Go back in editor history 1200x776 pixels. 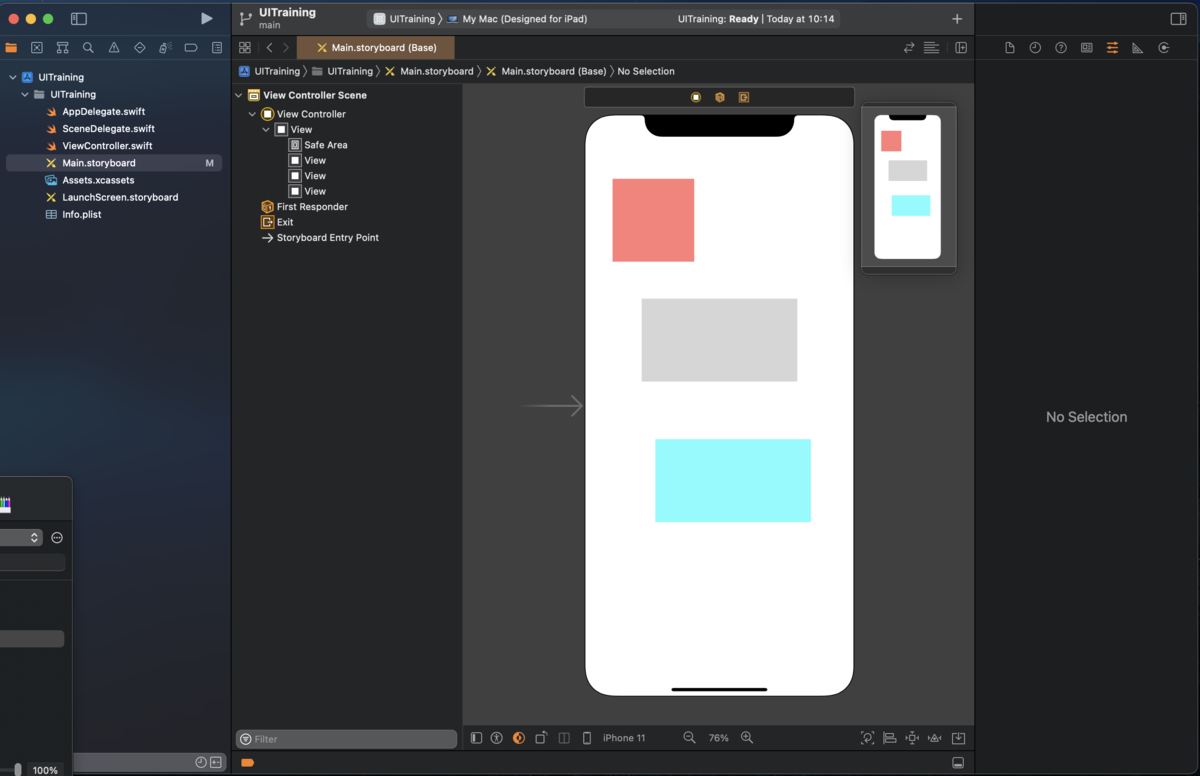pyautogui.click(x=269, y=48)
